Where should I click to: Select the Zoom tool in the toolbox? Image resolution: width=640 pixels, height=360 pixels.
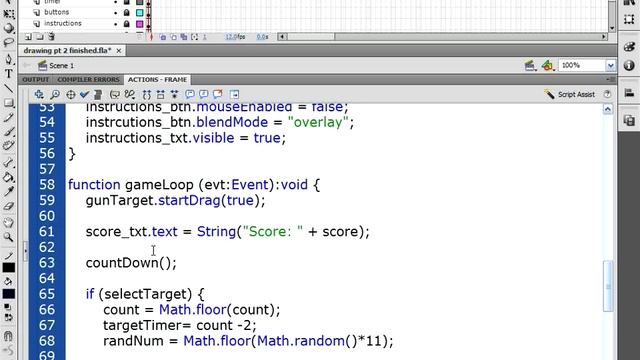[x=9, y=237]
